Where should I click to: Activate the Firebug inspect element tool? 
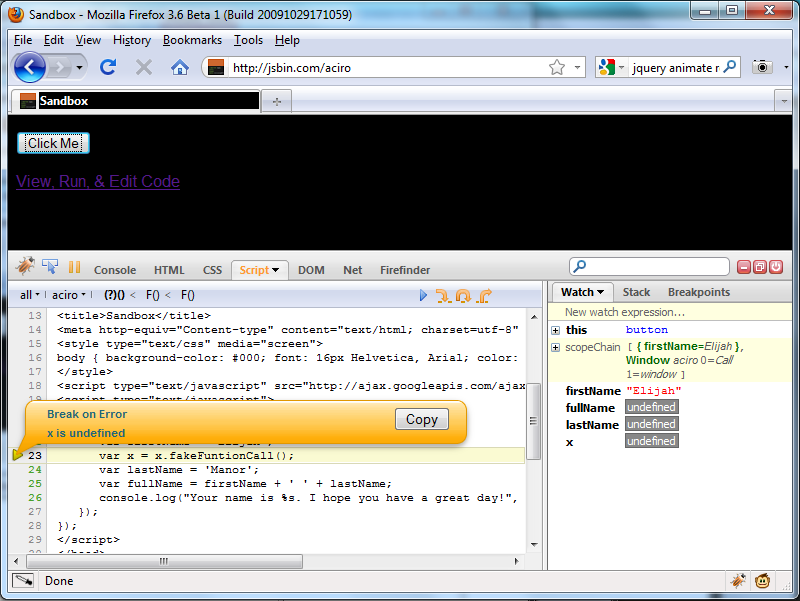coord(50,266)
